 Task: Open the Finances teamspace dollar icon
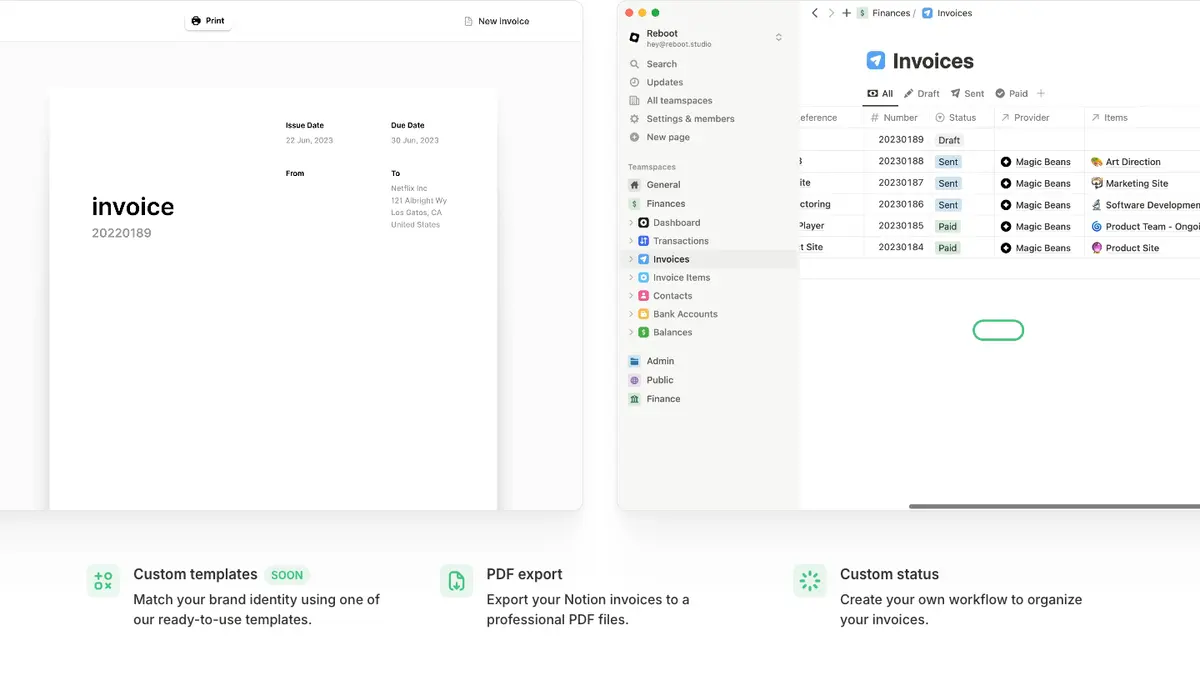pyautogui.click(x=634, y=204)
